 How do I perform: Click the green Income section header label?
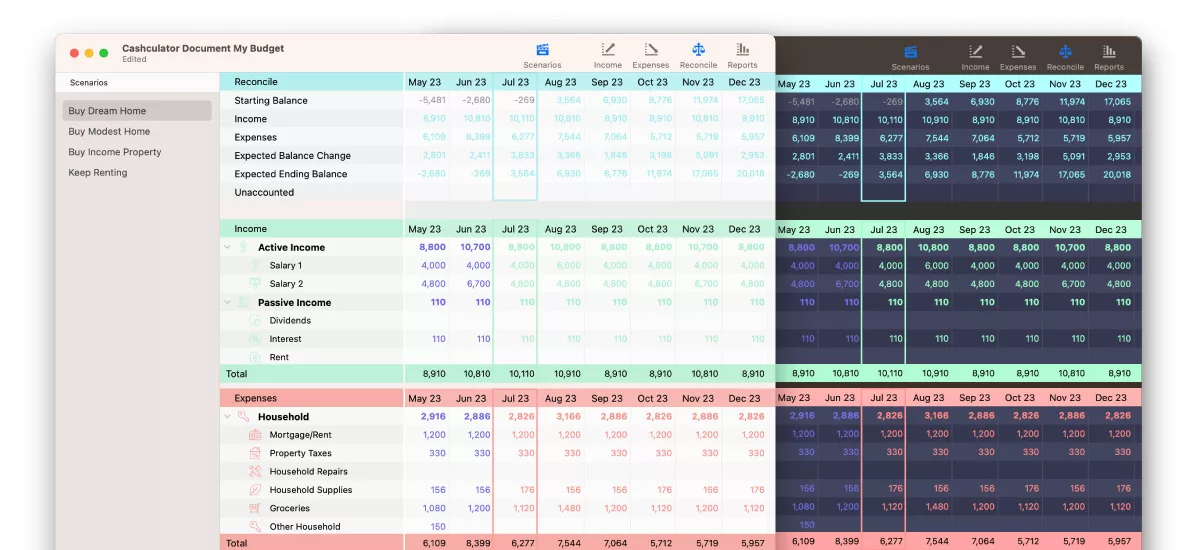coord(250,229)
